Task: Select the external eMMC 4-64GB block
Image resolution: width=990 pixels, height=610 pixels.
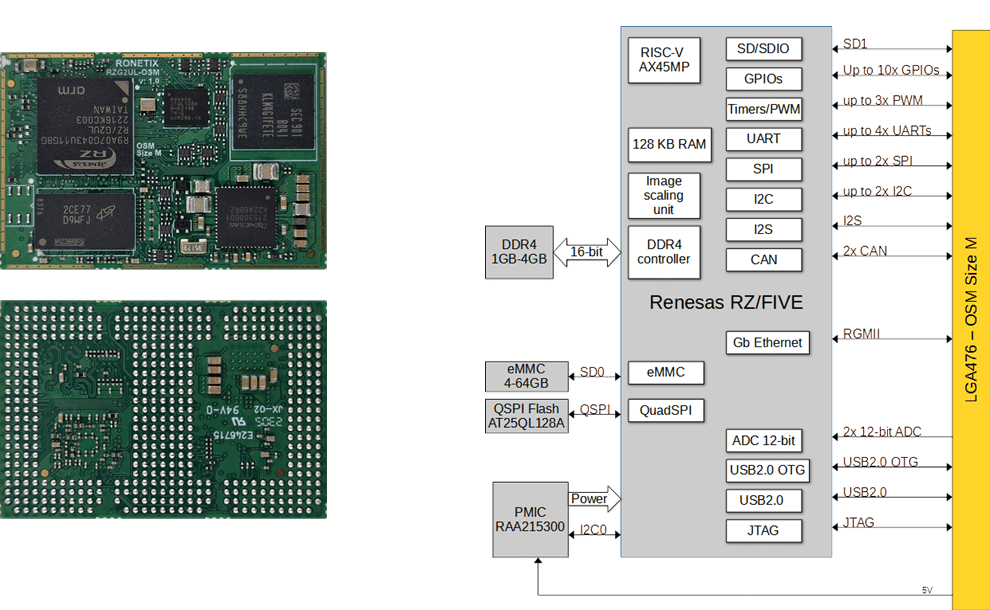Action: click(527, 376)
